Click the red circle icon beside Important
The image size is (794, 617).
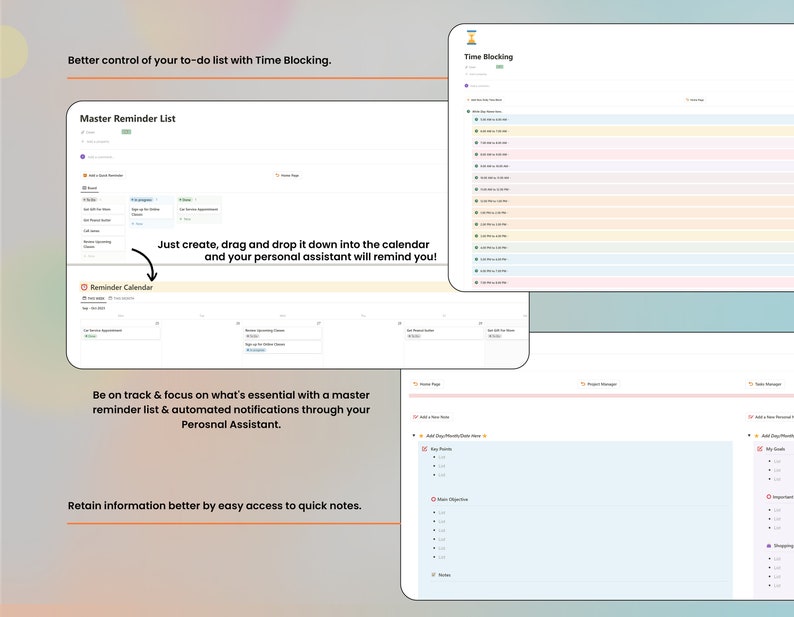click(x=769, y=497)
